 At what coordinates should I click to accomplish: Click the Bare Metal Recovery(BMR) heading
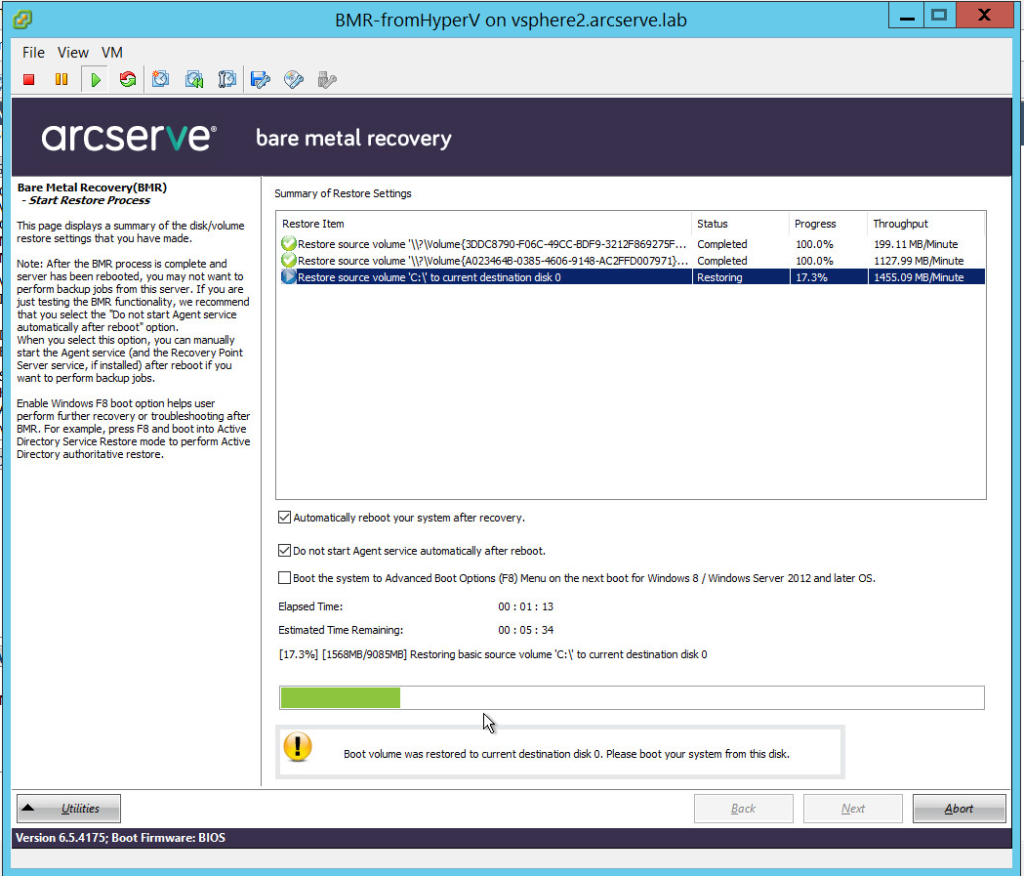pyautogui.click(x=92, y=187)
